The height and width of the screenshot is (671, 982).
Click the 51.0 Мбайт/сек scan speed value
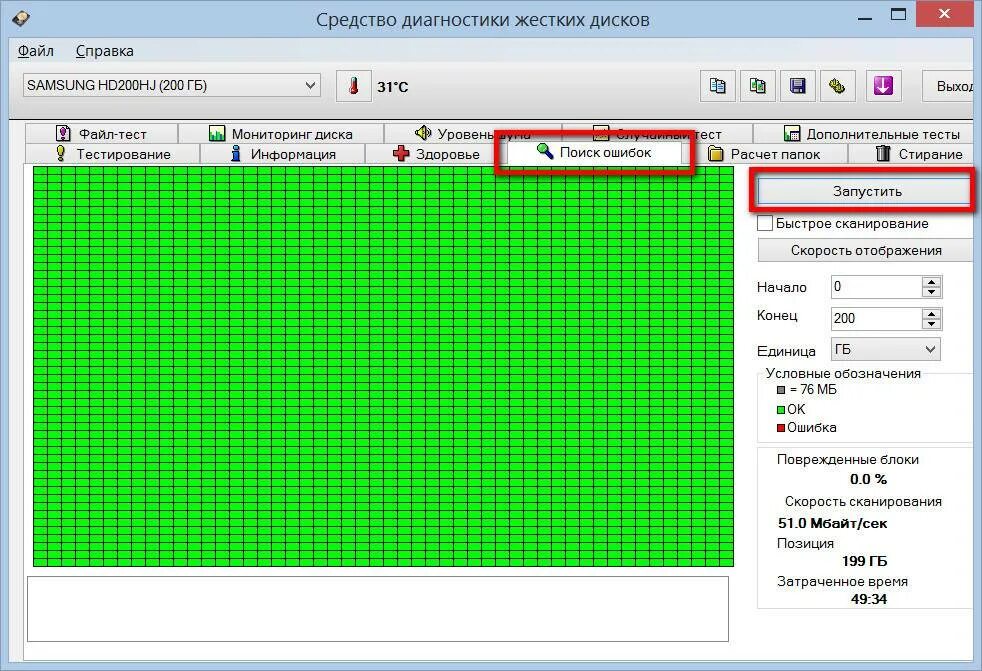832,523
